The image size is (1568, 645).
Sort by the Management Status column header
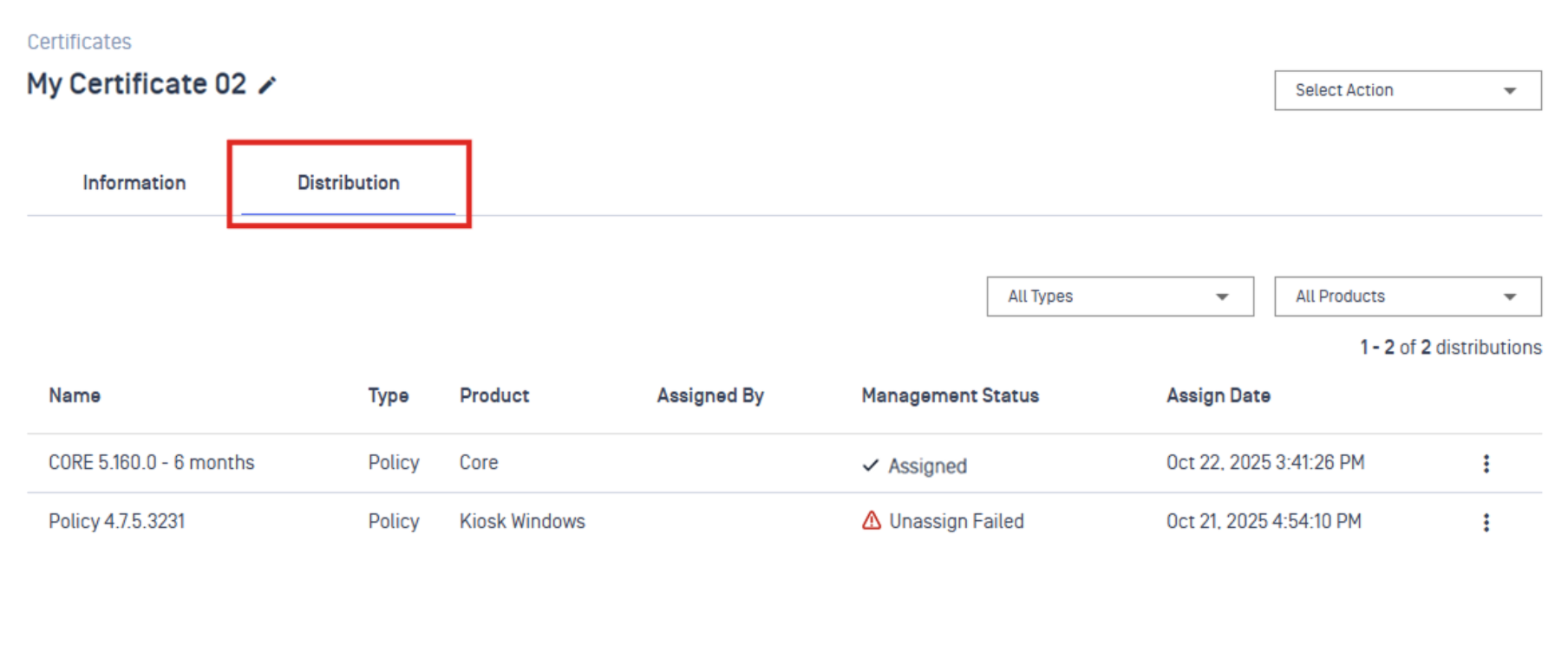pos(951,395)
